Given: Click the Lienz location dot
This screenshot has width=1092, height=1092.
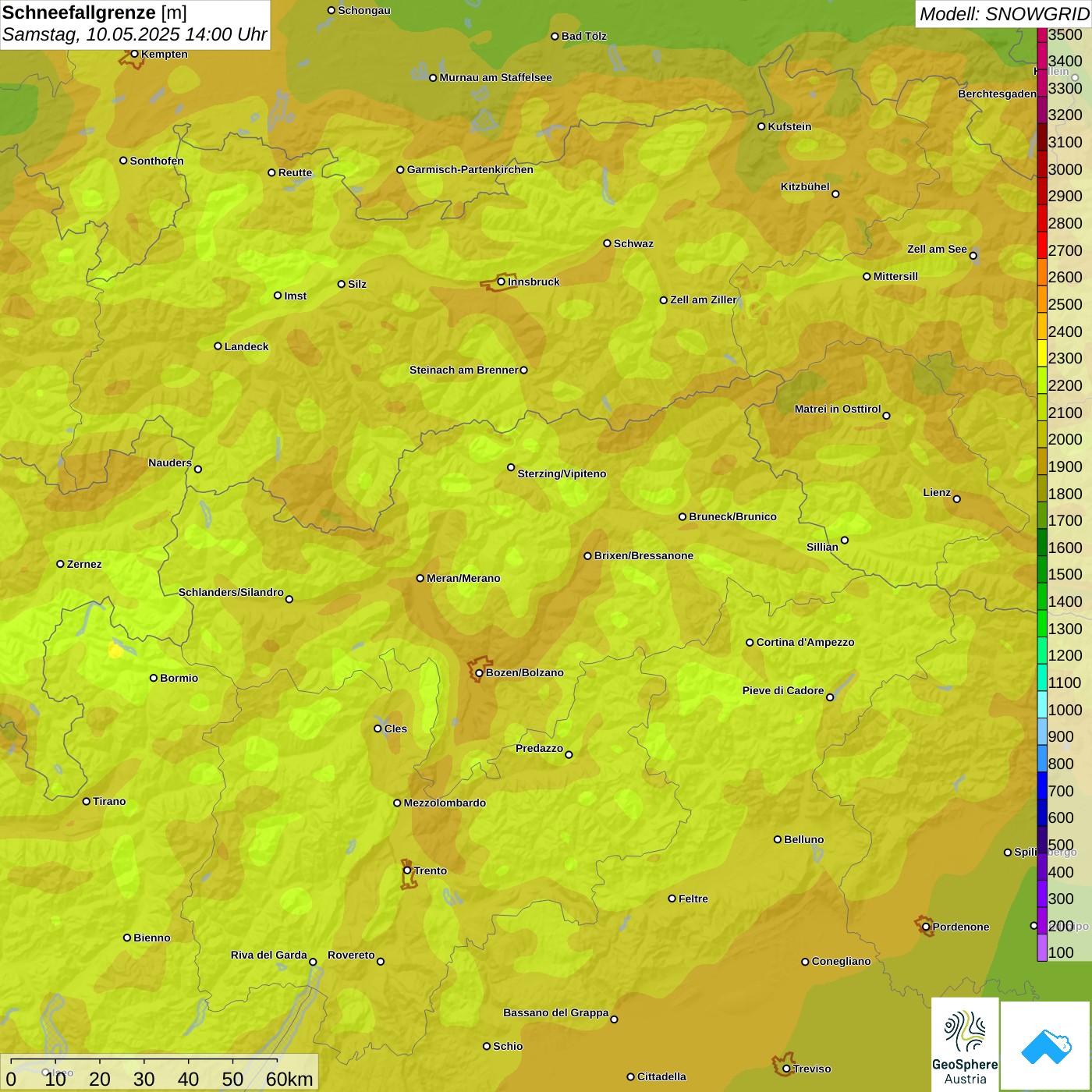Looking at the screenshot, I should pos(957,499).
